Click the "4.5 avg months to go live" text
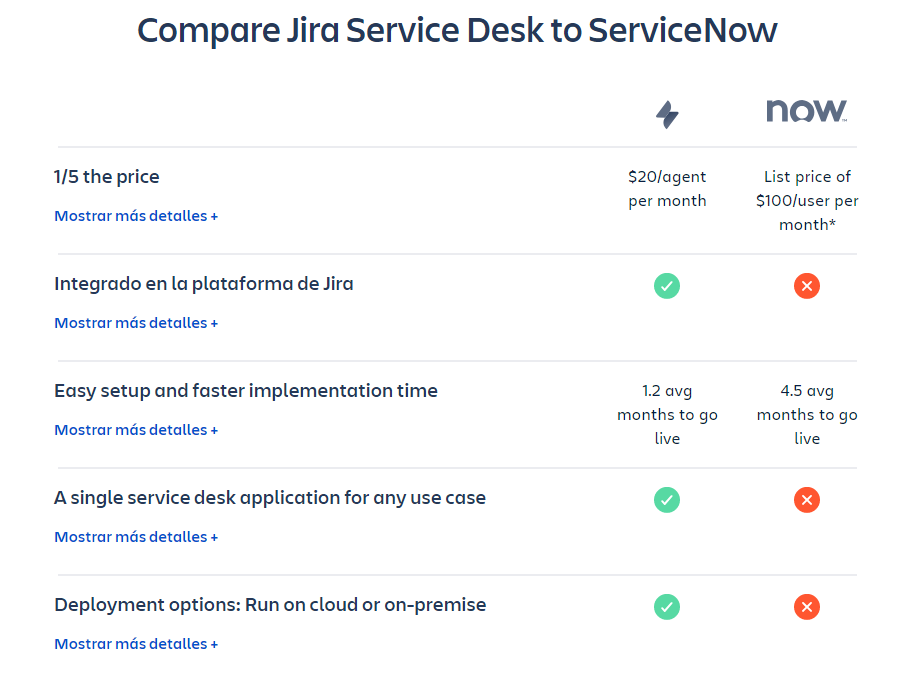923x676 pixels. point(806,414)
